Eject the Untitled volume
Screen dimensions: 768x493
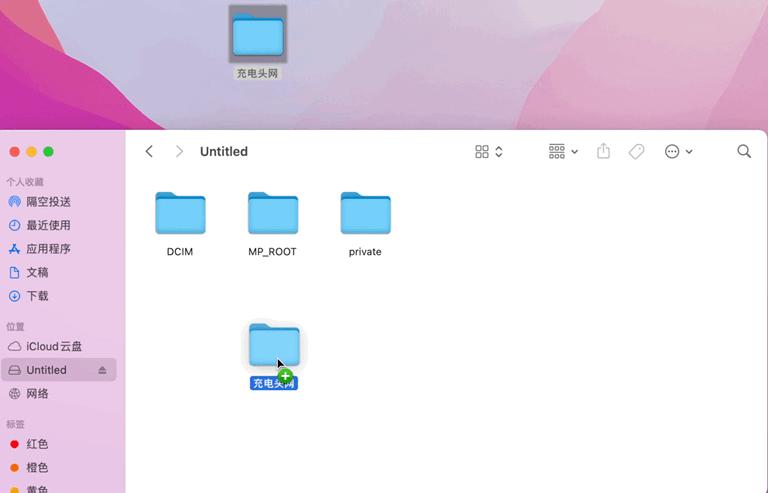coord(102,370)
